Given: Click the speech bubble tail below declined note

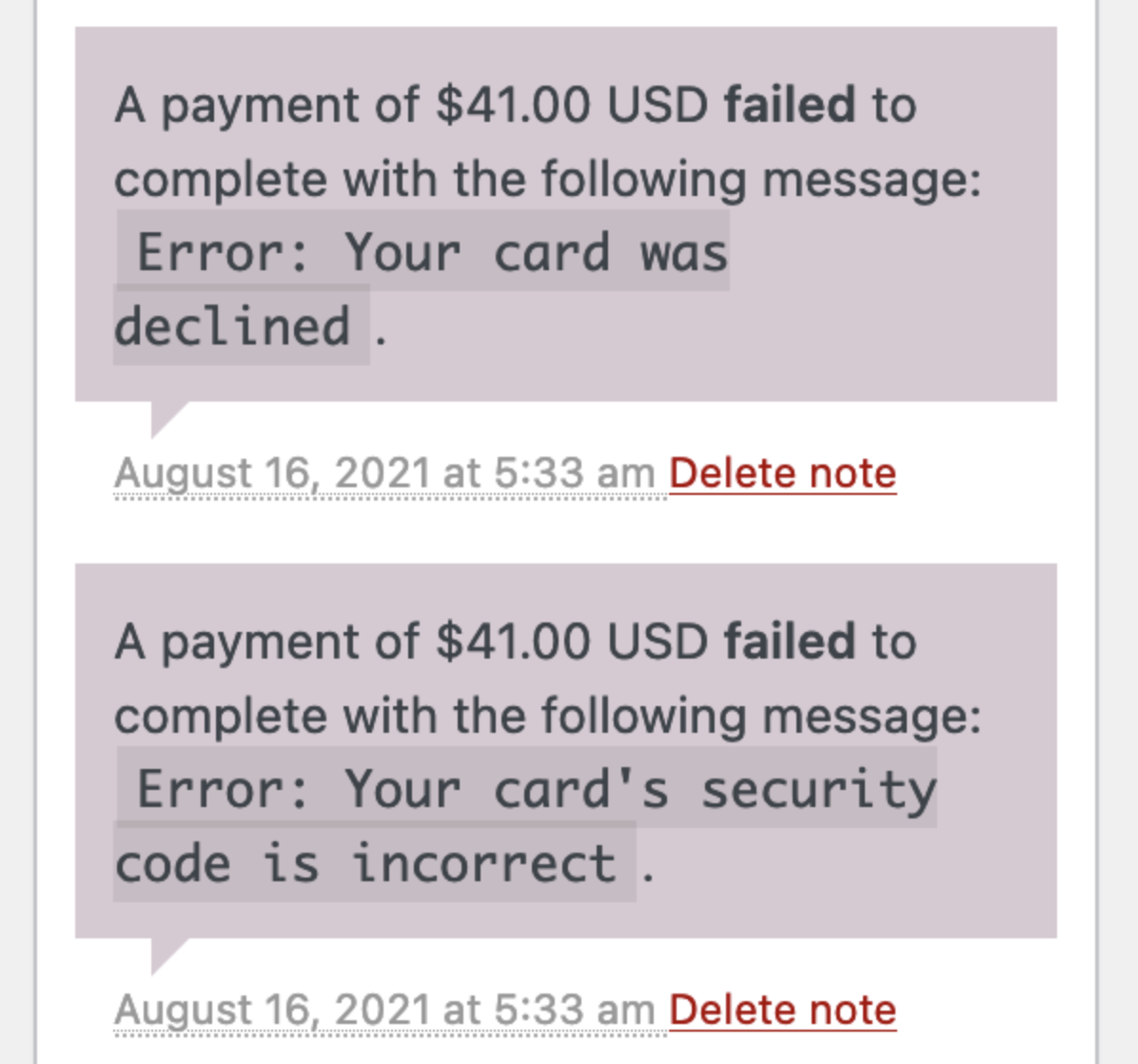Looking at the screenshot, I should (x=166, y=416).
